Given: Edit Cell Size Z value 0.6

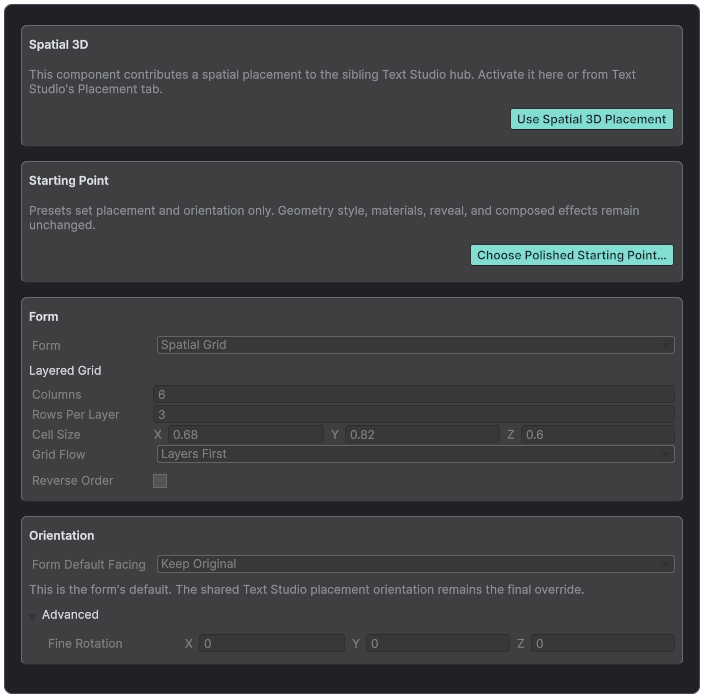Looking at the screenshot, I should coord(598,435).
